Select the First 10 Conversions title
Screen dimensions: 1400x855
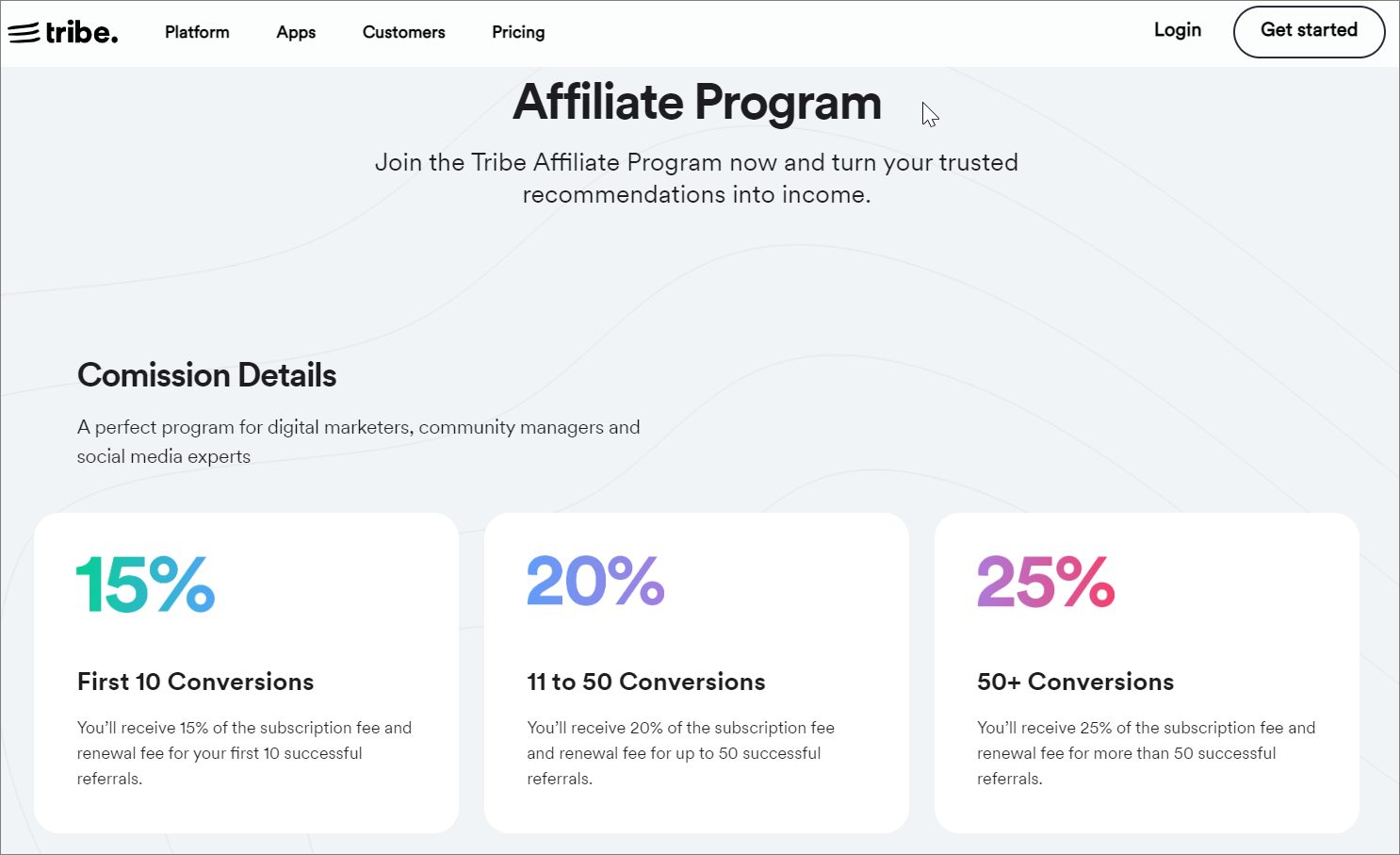pyautogui.click(x=196, y=682)
